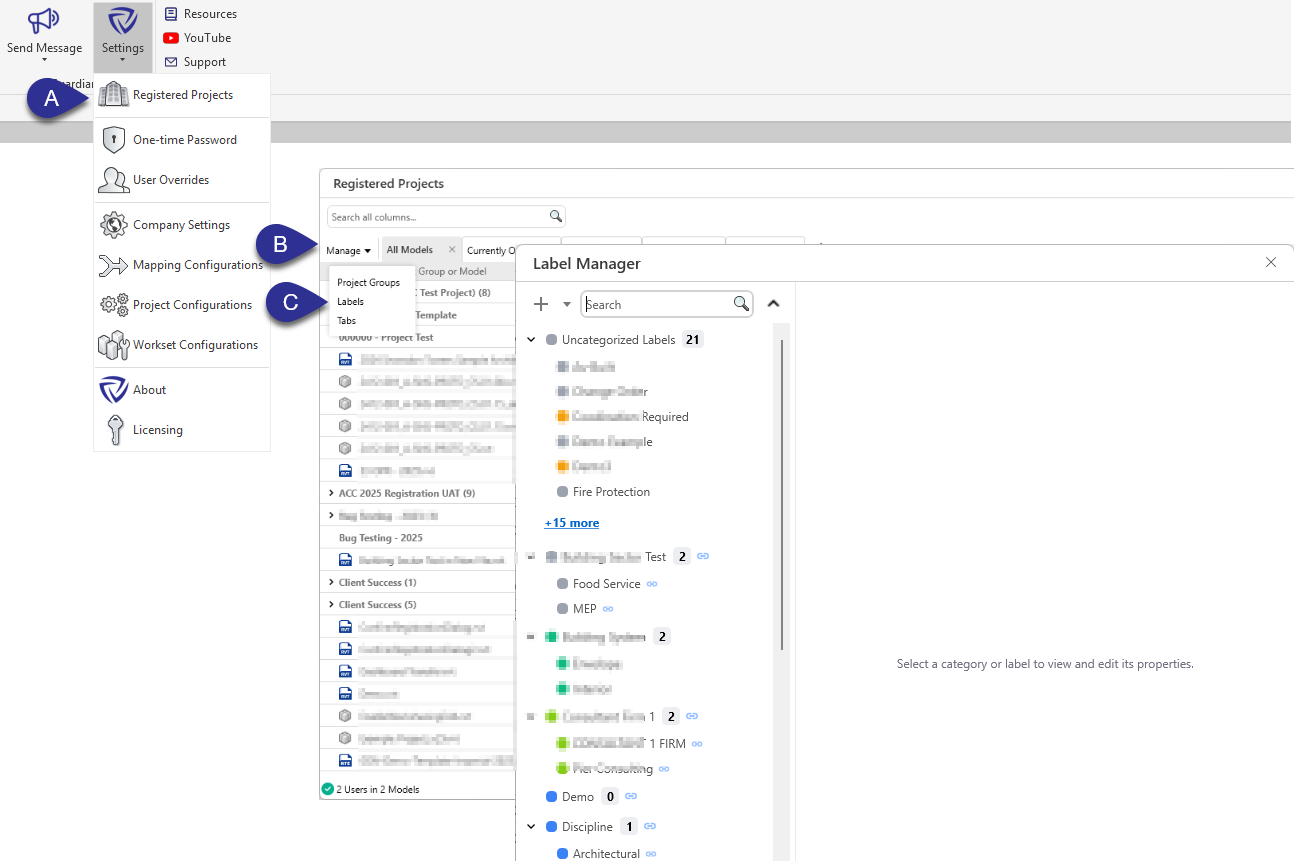Click the orange color swatch beside Required label

click(561, 416)
